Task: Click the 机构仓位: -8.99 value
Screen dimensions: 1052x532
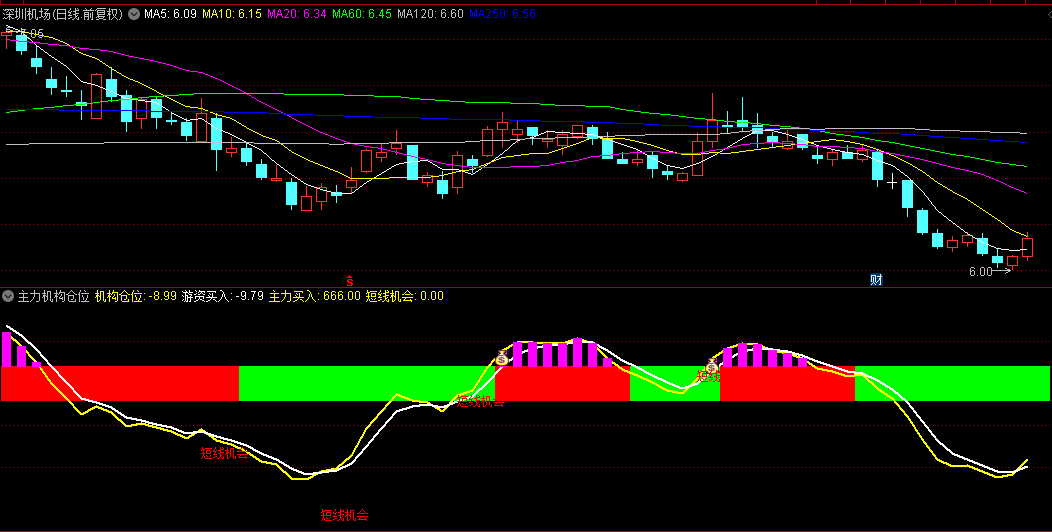Action: click(136, 296)
